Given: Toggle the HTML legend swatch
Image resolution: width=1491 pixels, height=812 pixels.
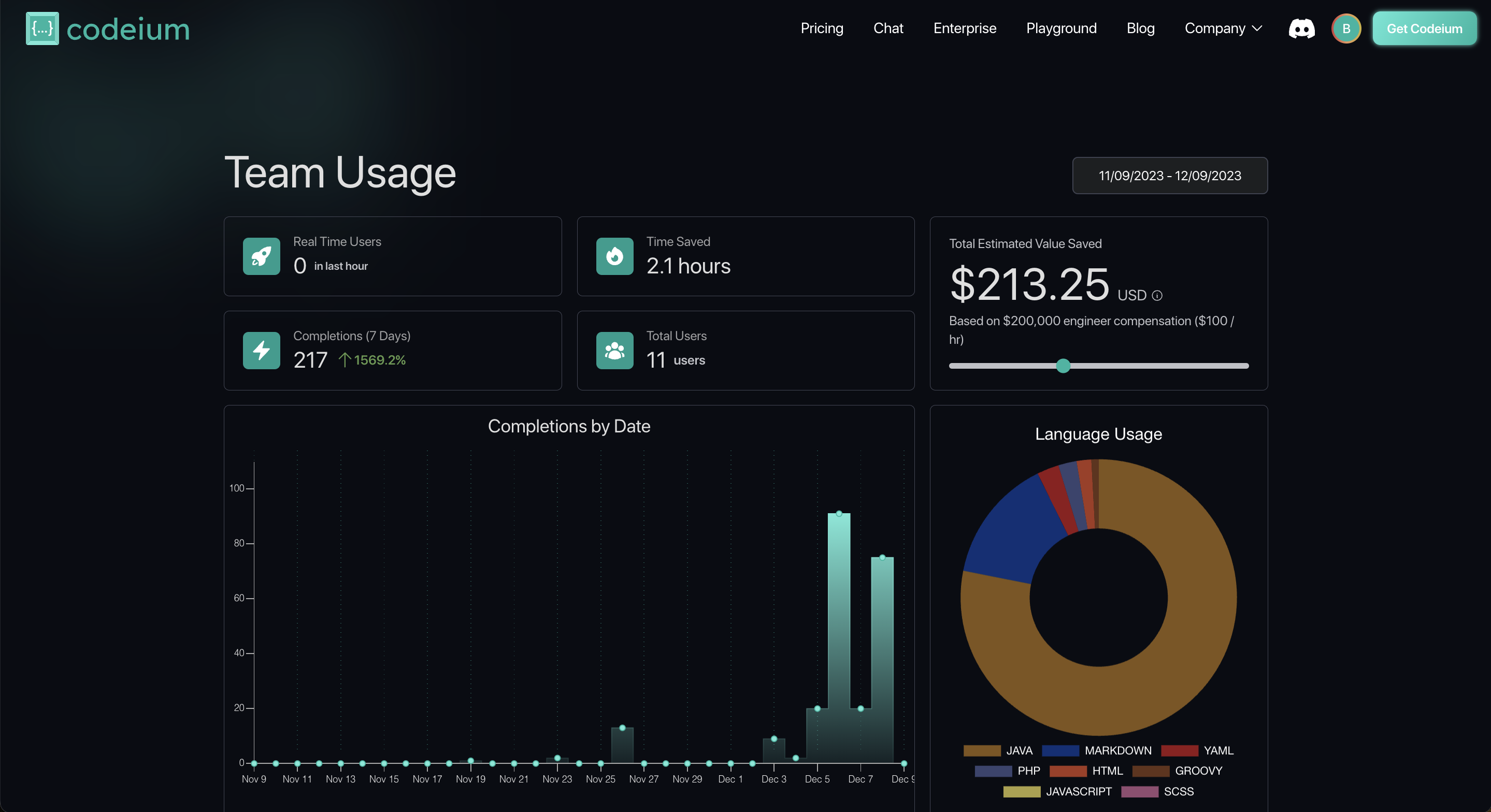Looking at the screenshot, I should (1068, 771).
